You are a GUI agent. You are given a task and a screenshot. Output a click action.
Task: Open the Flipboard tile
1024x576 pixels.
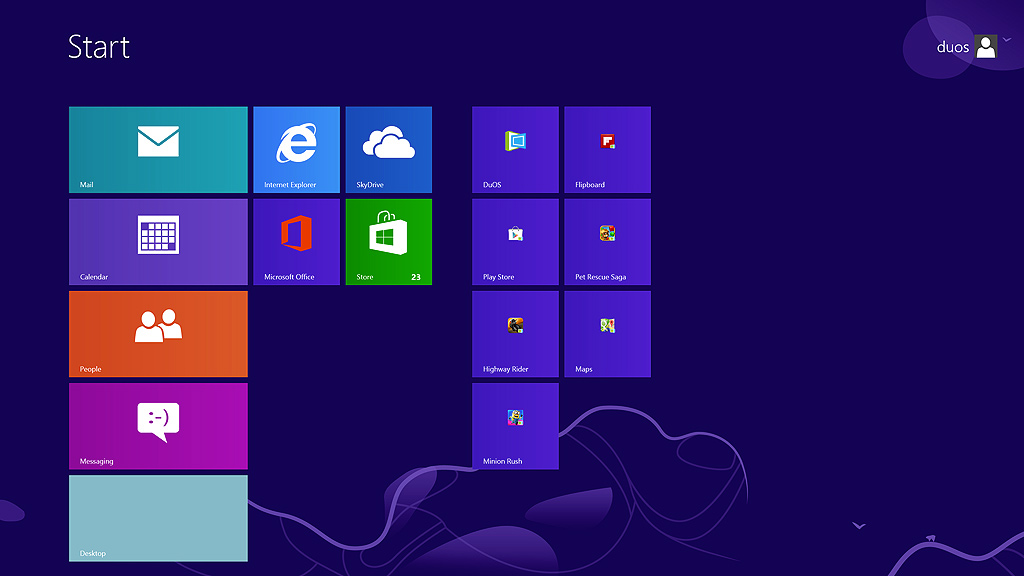[x=607, y=150]
